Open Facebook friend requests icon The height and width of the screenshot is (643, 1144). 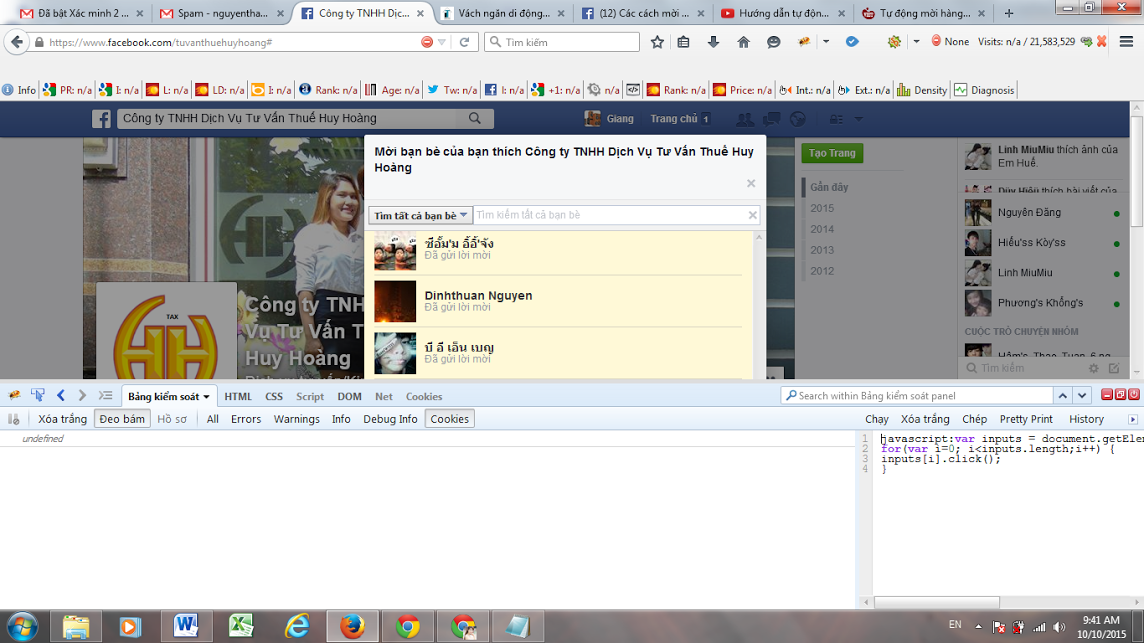point(744,119)
